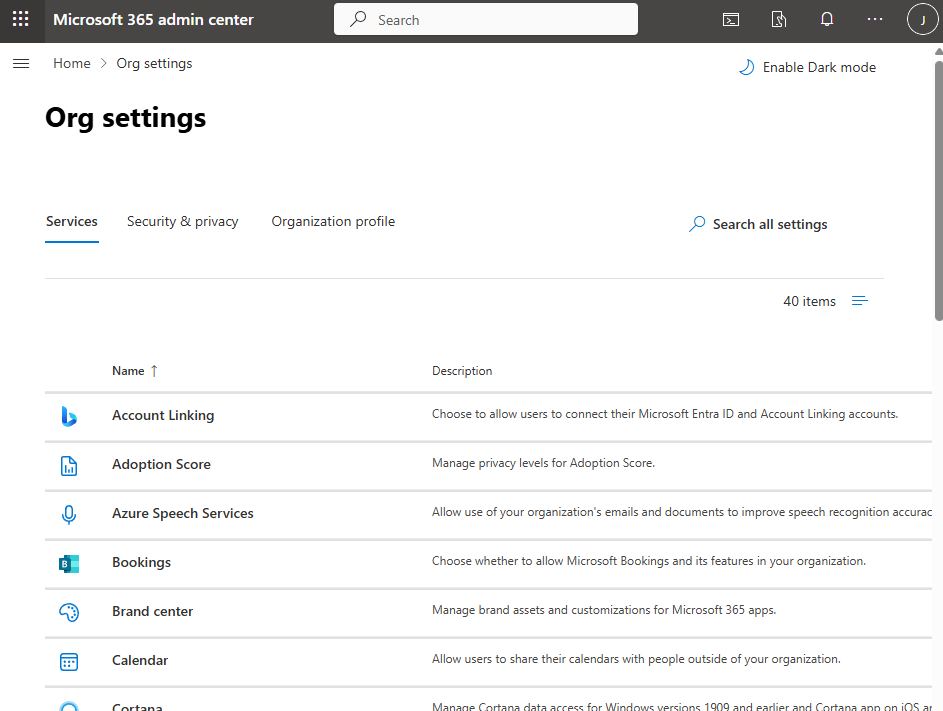Click the moon icon for Dark mode
This screenshot has height=711, width=943.
(x=746, y=67)
